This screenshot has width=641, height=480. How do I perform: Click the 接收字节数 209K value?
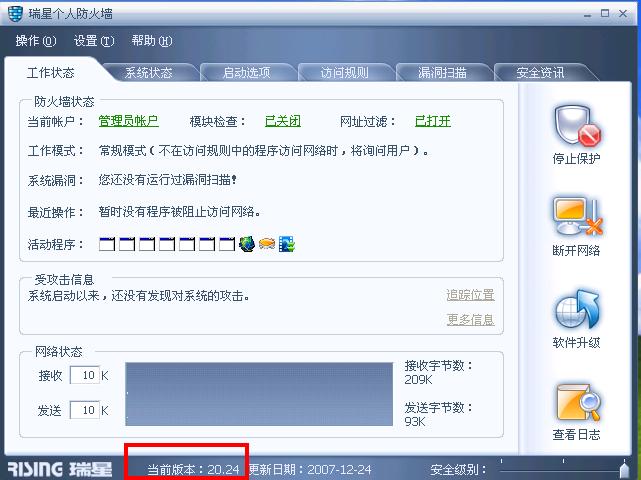419,380
